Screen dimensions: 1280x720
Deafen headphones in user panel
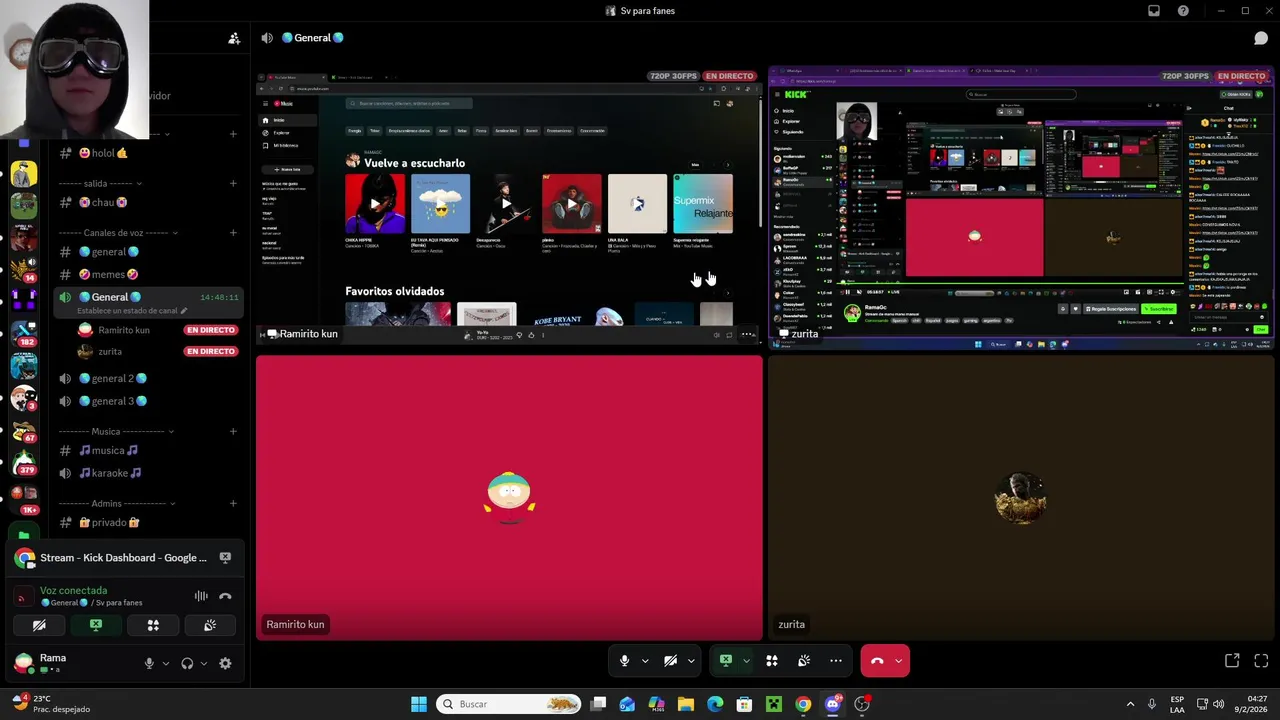187,663
